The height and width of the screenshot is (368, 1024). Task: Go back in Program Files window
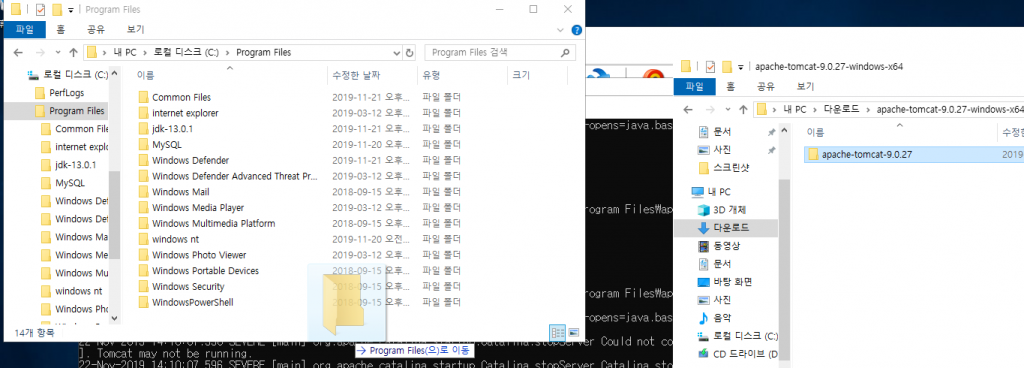click(x=18, y=52)
